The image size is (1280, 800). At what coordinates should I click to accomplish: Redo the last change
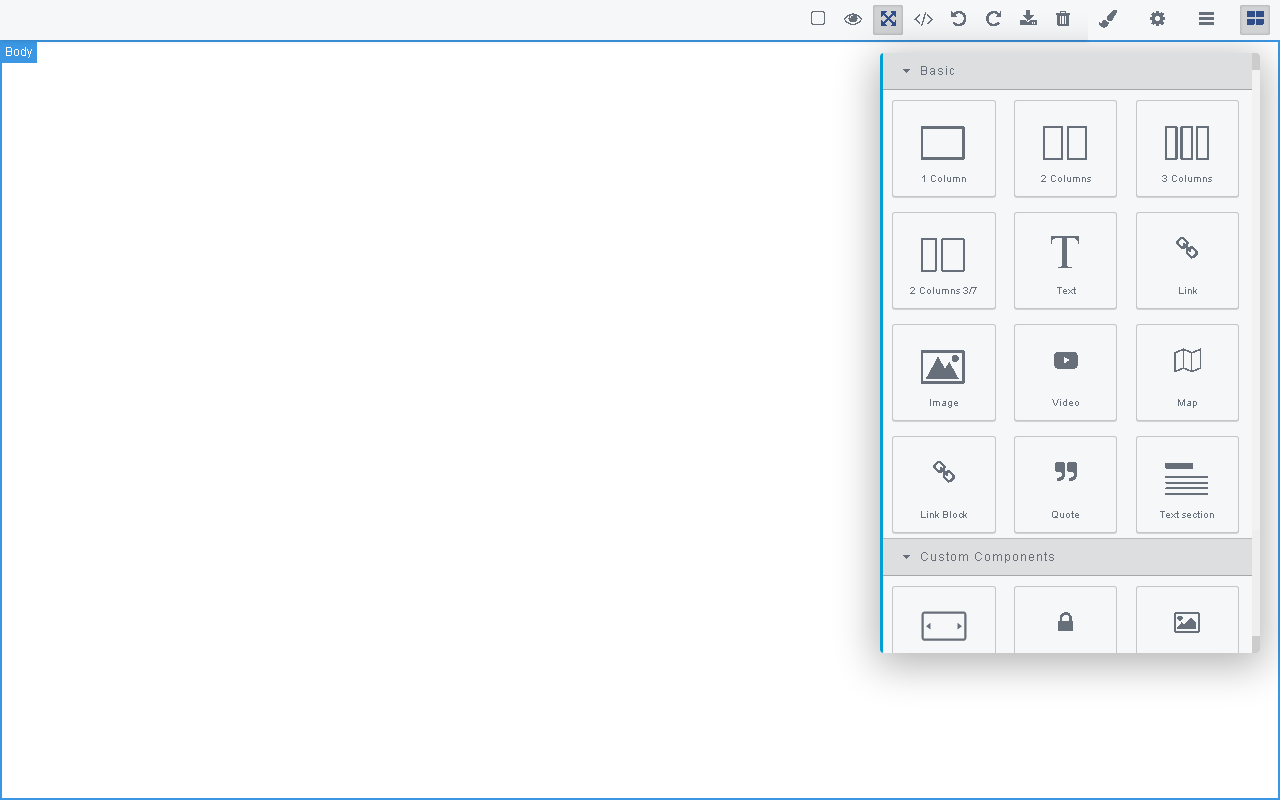tap(992, 19)
